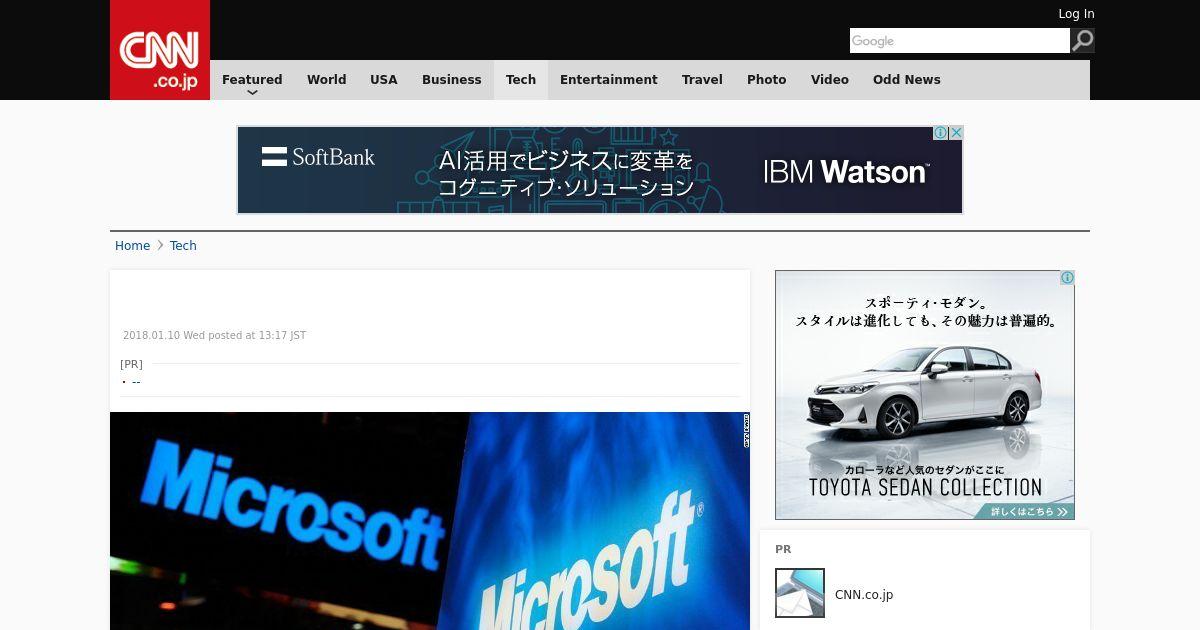Click the Toyota ad info icon
This screenshot has height=630, width=1200.
pos(1067,278)
